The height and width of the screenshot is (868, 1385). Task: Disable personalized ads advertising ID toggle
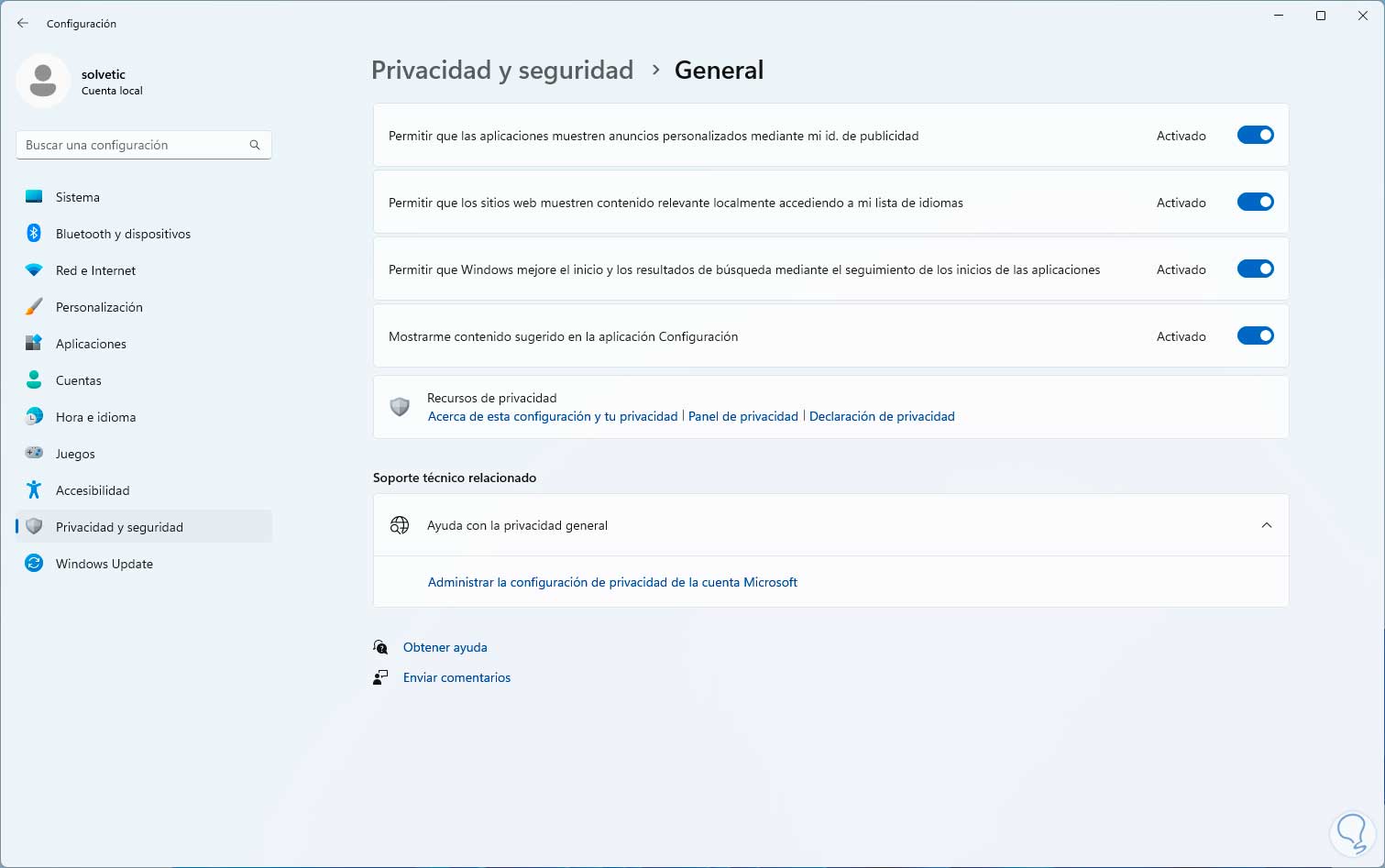1255,136
